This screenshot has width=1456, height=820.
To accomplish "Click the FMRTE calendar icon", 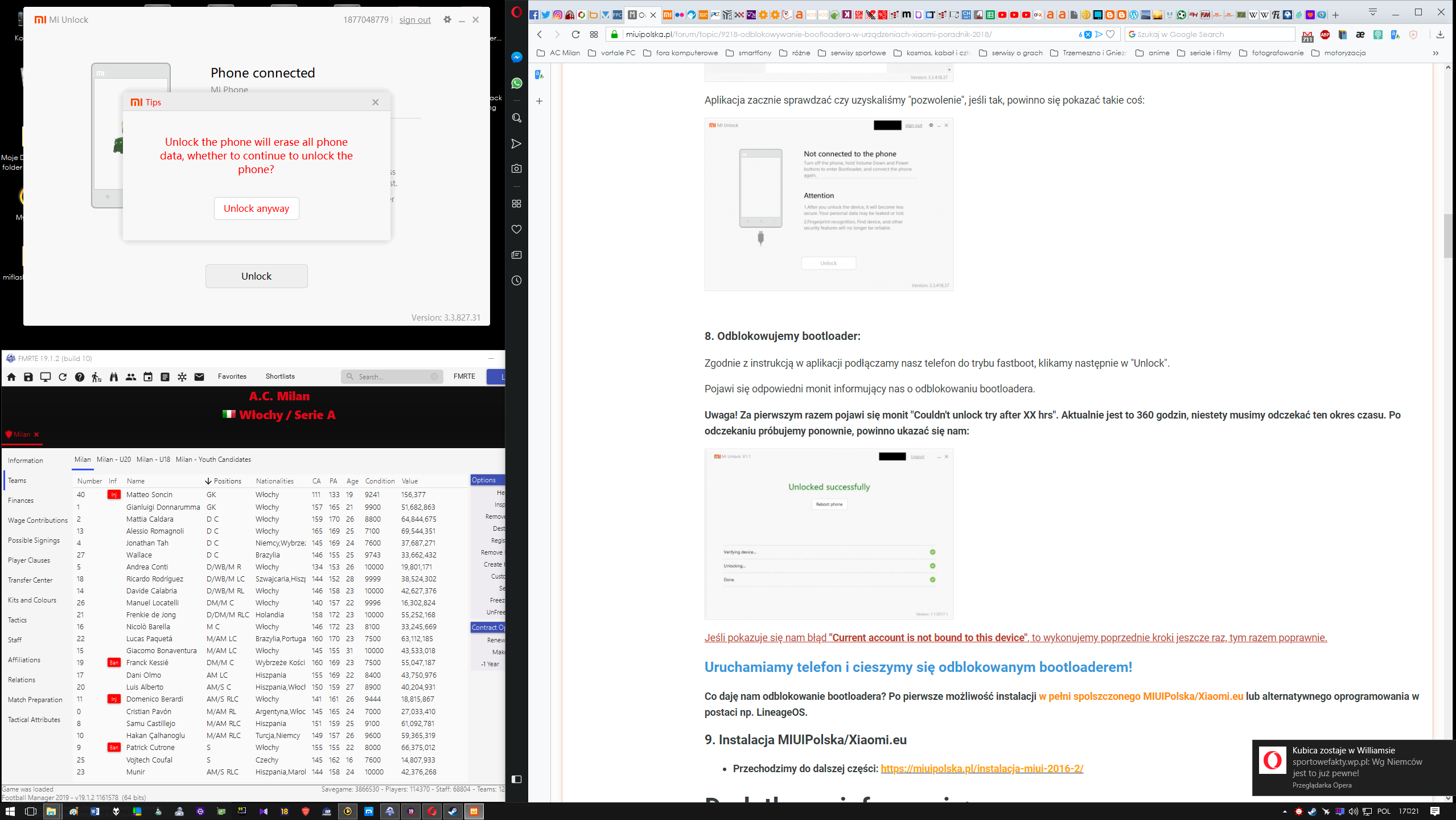I will [x=148, y=376].
